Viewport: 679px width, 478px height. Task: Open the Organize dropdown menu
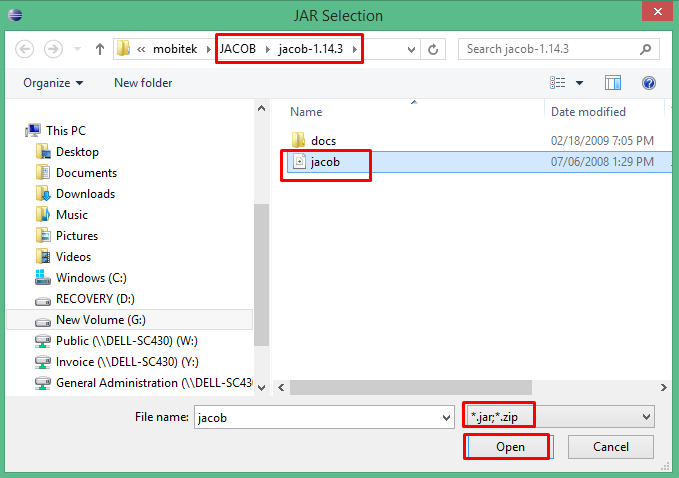(53, 83)
